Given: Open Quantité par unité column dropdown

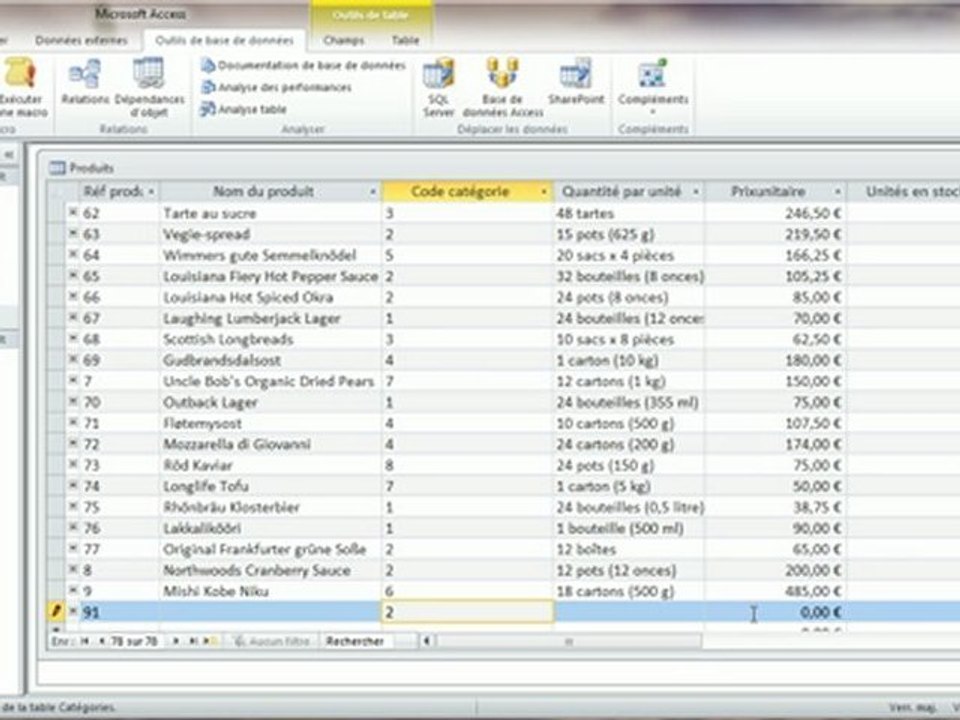Looking at the screenshot, I should [696, 192].
